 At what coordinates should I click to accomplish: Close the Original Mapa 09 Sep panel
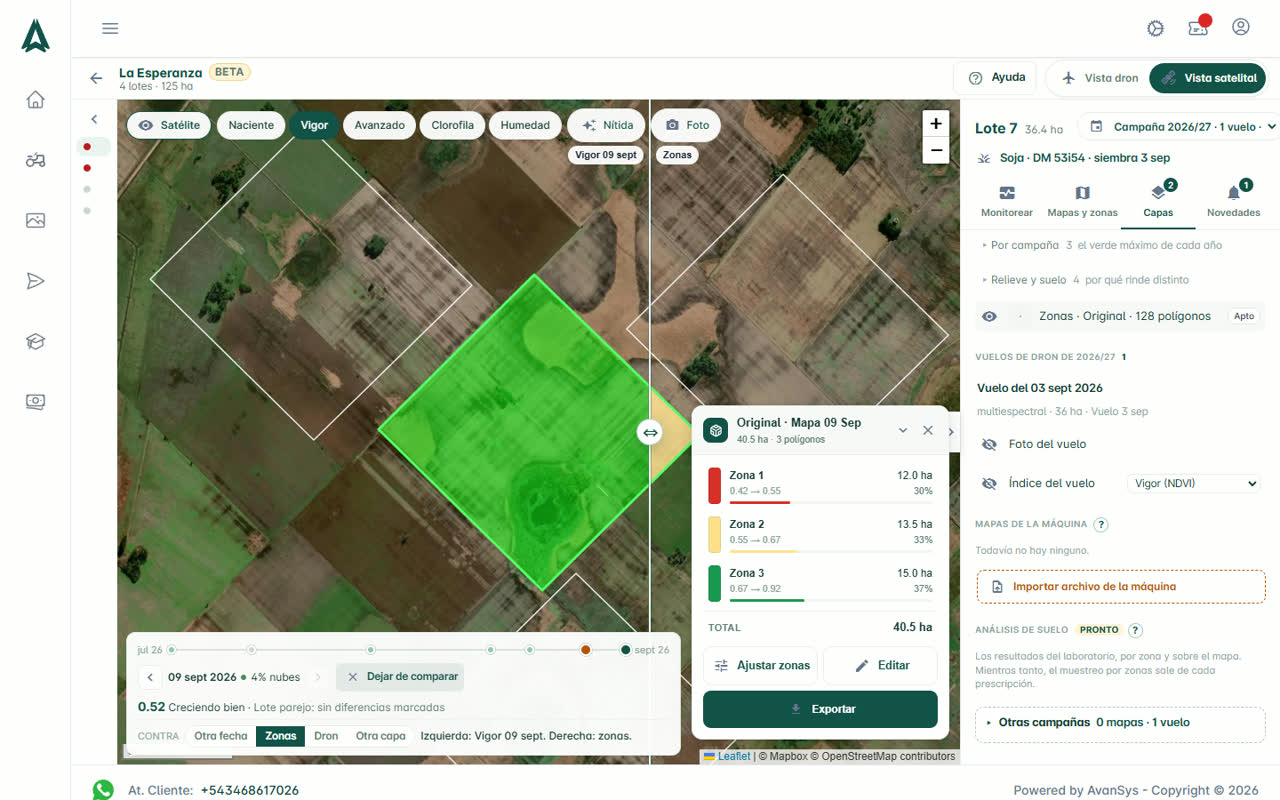click(x=928, y=430)
